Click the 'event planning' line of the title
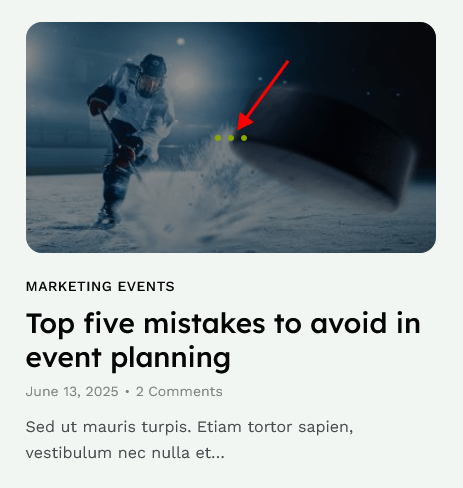Screen dimensions: 463x488 [x=128, y=358]
